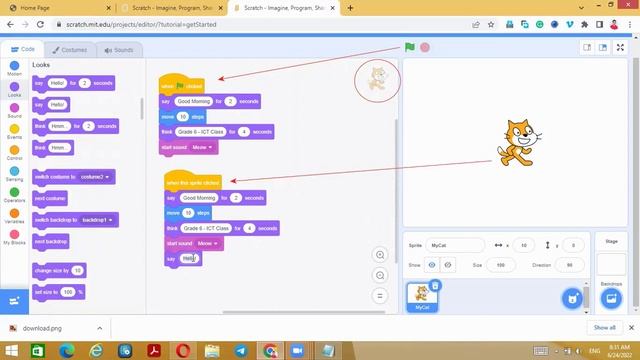
Task: Edit the sprite name MyCat field
Action: pyautogui.click(x=455, y=245)
